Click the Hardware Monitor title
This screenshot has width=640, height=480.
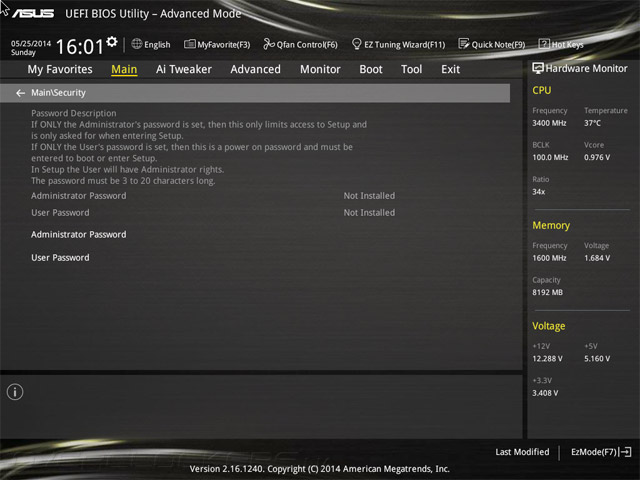[x=587, y=68]
